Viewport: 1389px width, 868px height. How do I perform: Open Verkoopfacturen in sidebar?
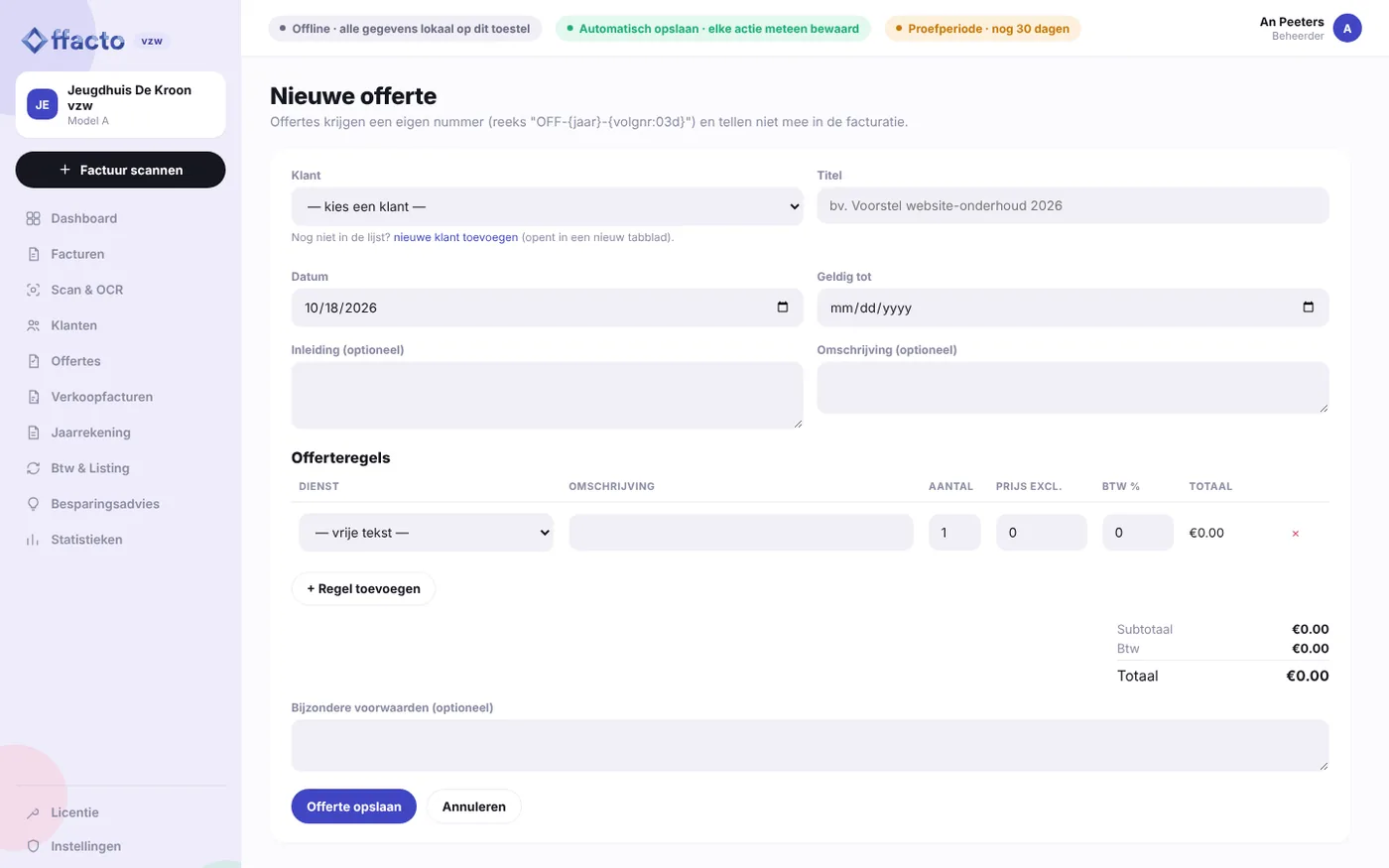(x=120, y=397)
